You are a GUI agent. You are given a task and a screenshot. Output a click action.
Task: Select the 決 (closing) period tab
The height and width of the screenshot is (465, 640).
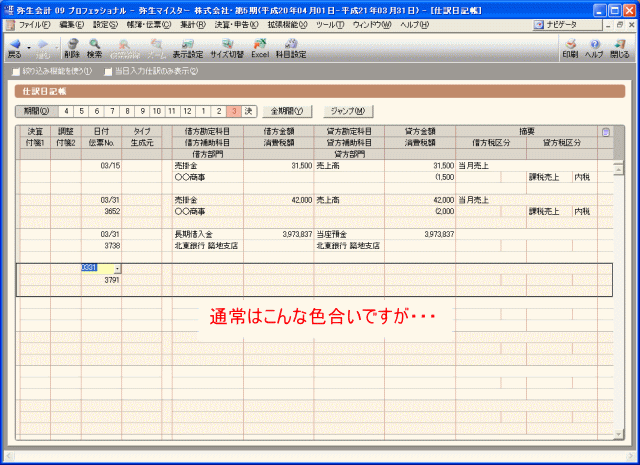click(x=248, y=111)
